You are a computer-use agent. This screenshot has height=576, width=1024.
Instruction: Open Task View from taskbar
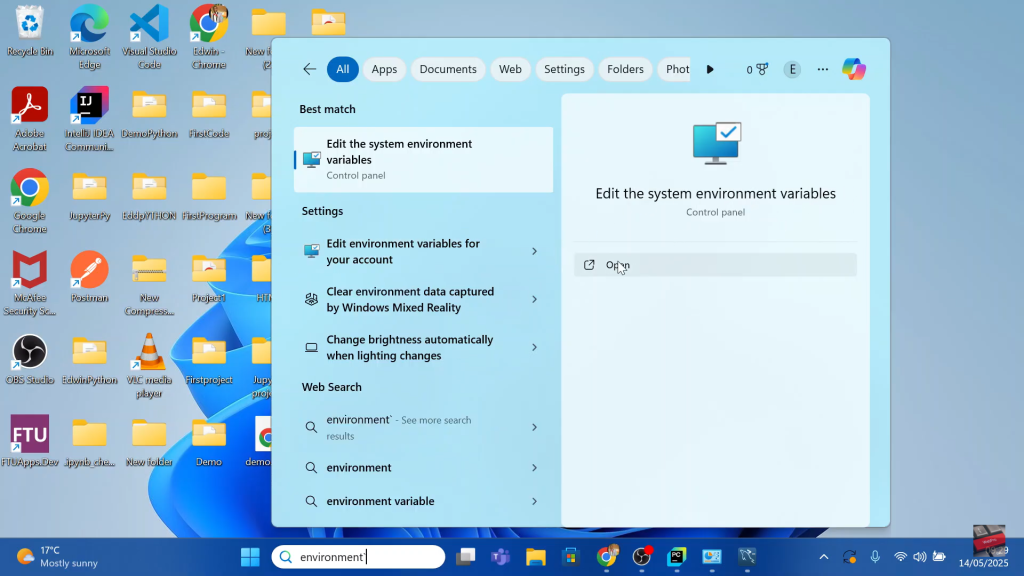click(x=466, y=557)
